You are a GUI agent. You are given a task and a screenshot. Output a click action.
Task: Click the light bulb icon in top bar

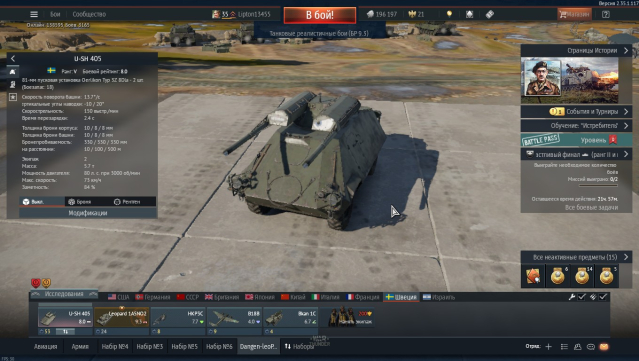[x=449, y=14]
